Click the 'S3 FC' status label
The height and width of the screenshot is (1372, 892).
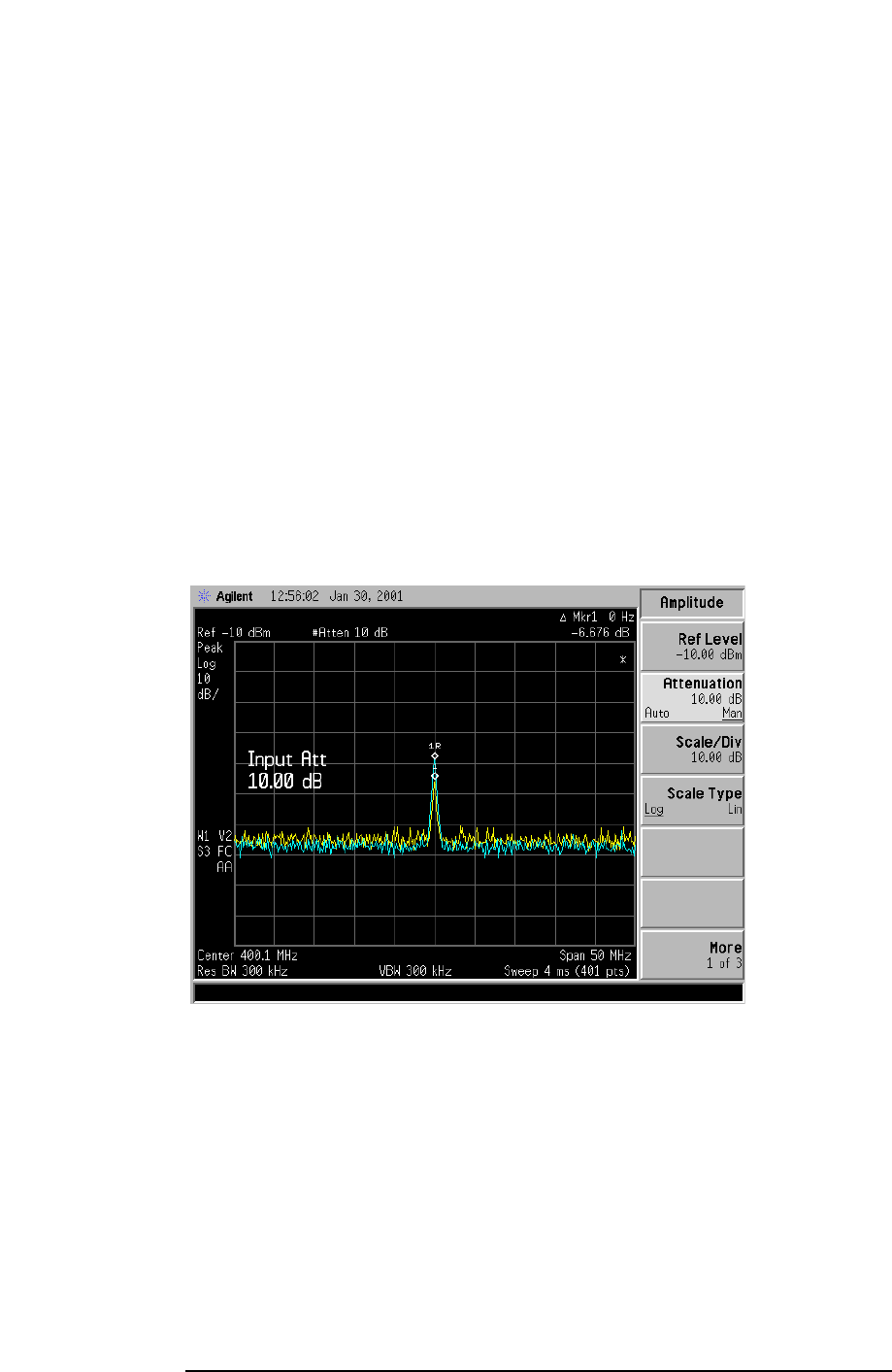click(x=215, y=852)
